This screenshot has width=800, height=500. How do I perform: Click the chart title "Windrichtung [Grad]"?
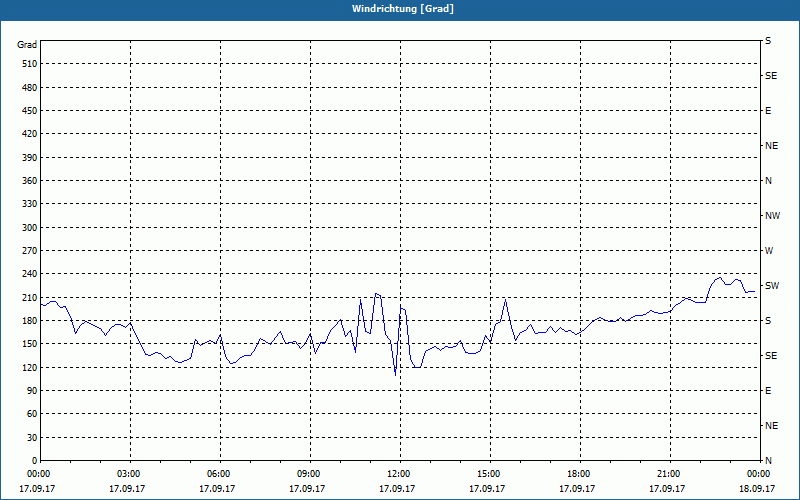[403, 9]
